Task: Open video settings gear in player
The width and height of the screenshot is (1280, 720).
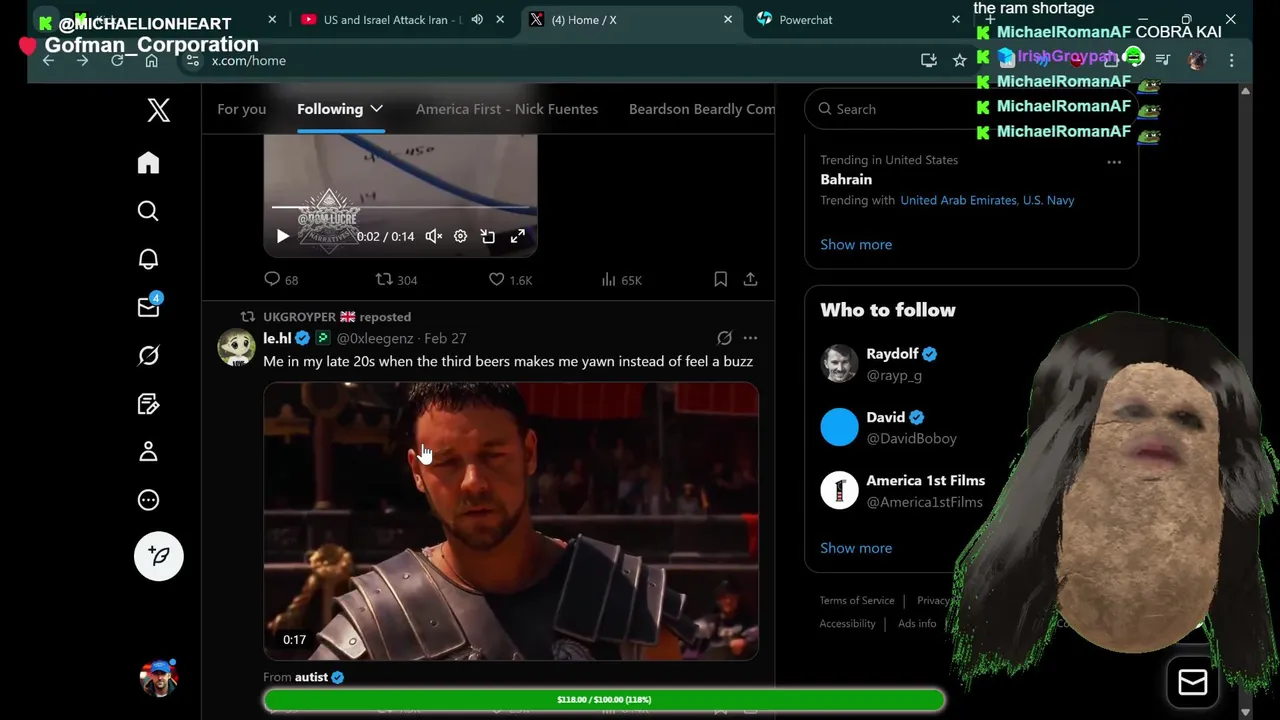Action: (460, 236)
